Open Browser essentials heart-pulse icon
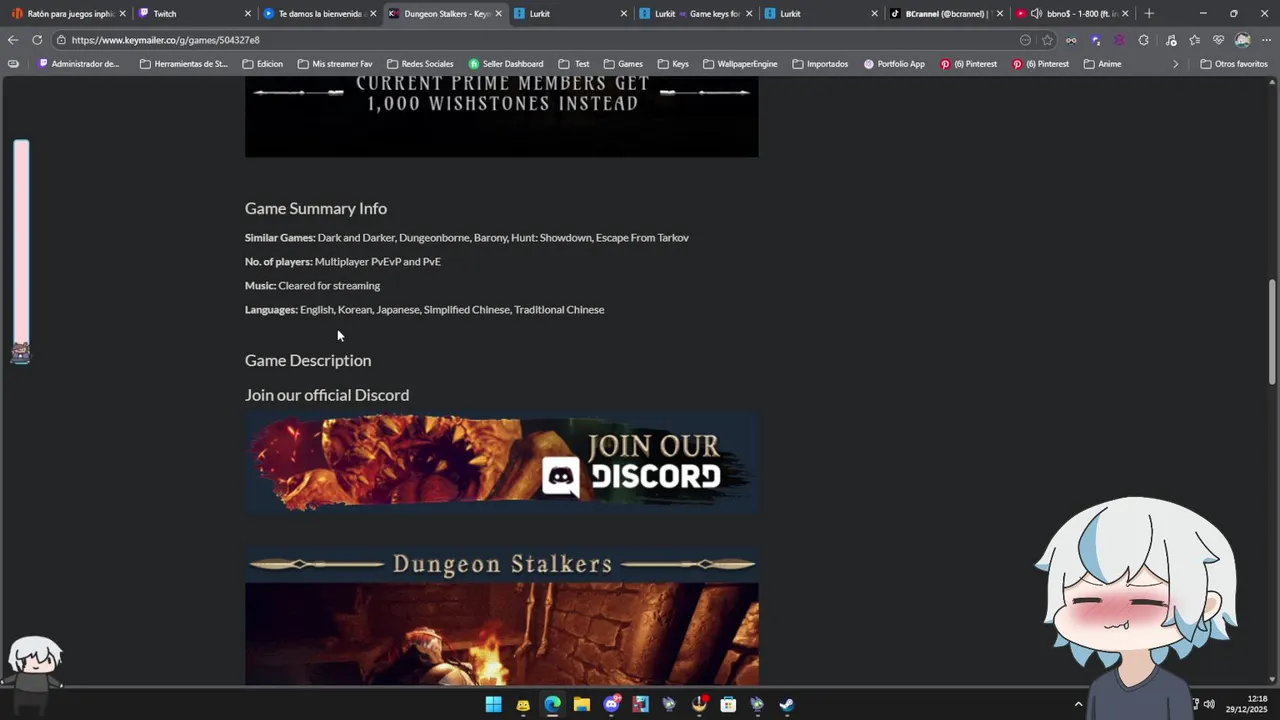Image resolution: width=1280 pixels, height=720 pixels. tap(1218, 40)
